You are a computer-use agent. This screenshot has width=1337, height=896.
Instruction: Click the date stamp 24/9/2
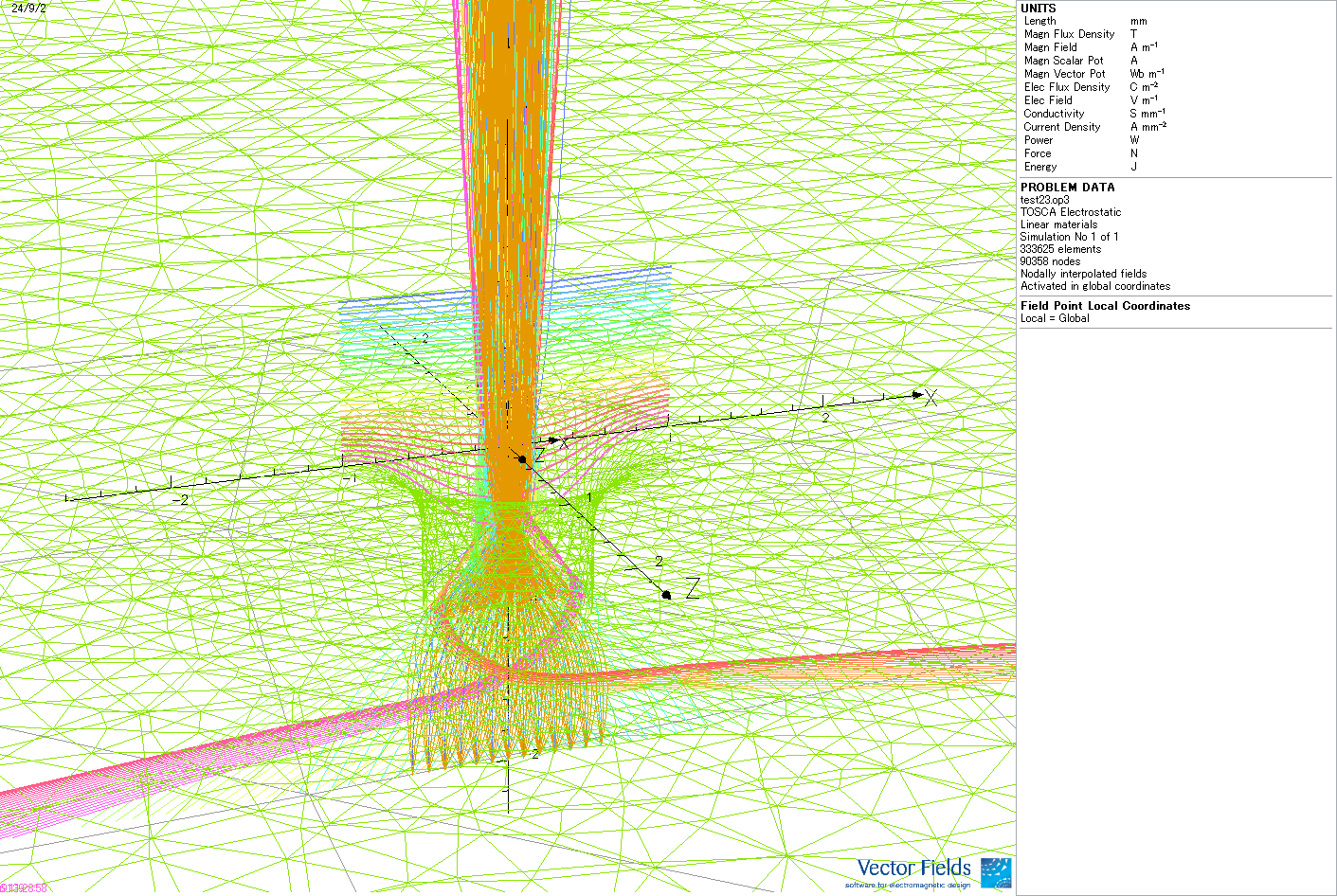pos(28,9)
